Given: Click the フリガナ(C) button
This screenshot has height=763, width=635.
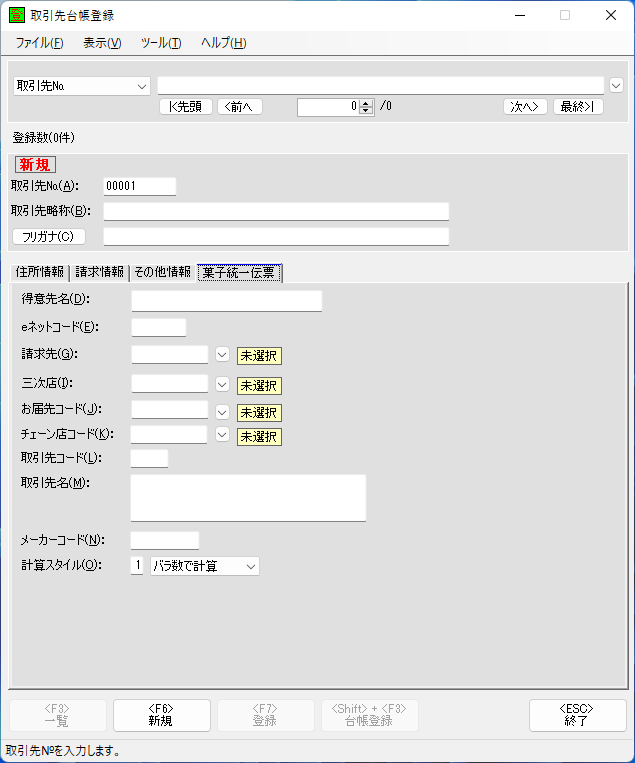Looking at the screenshot, I should pyautogui.click(x=49, y=236).
